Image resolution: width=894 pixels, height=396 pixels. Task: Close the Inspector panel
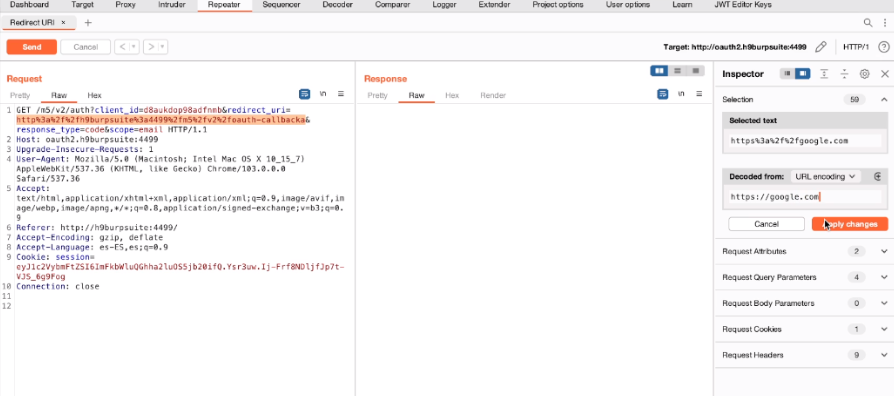885,74
